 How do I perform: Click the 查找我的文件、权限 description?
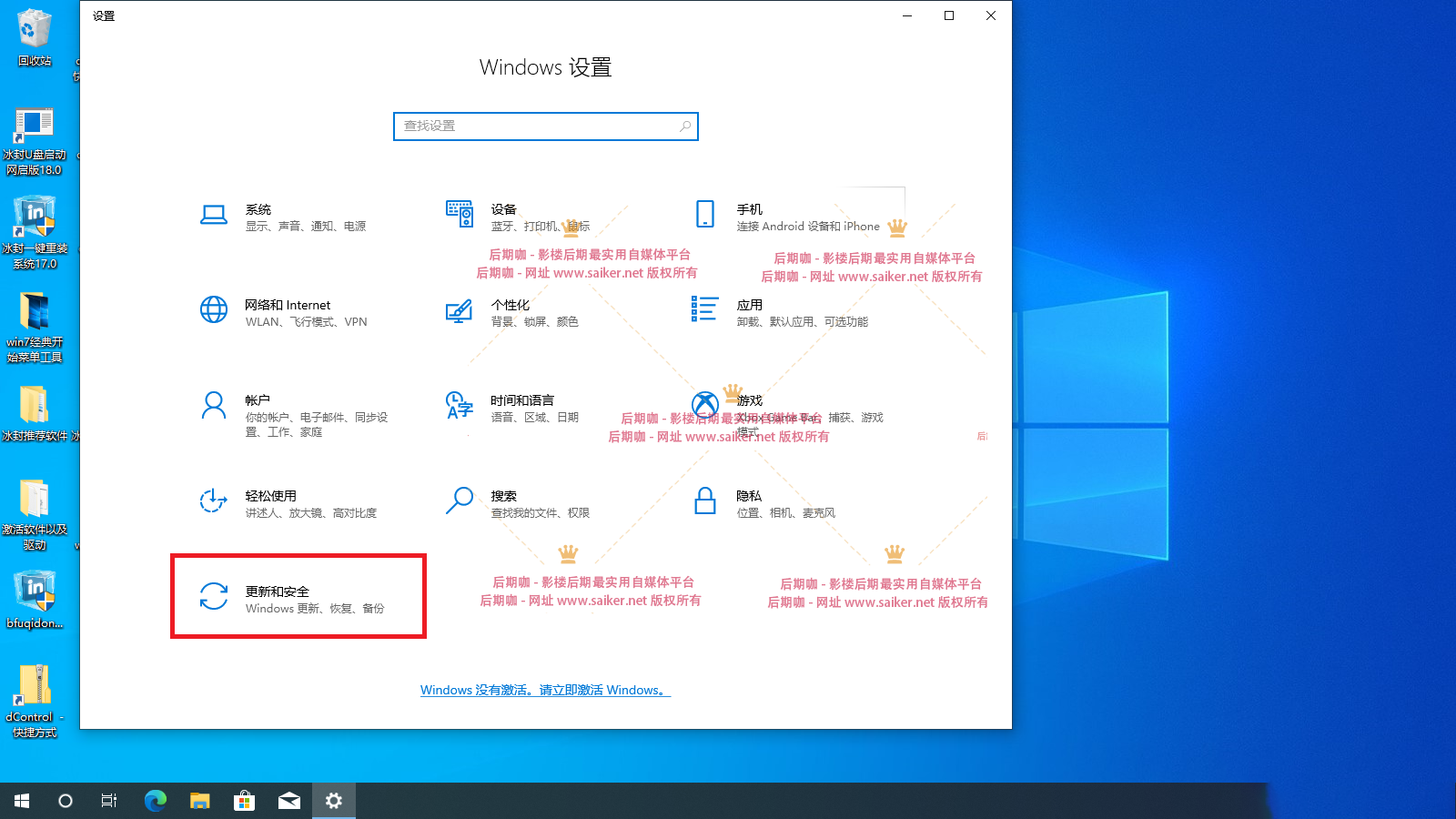point(541,513)
